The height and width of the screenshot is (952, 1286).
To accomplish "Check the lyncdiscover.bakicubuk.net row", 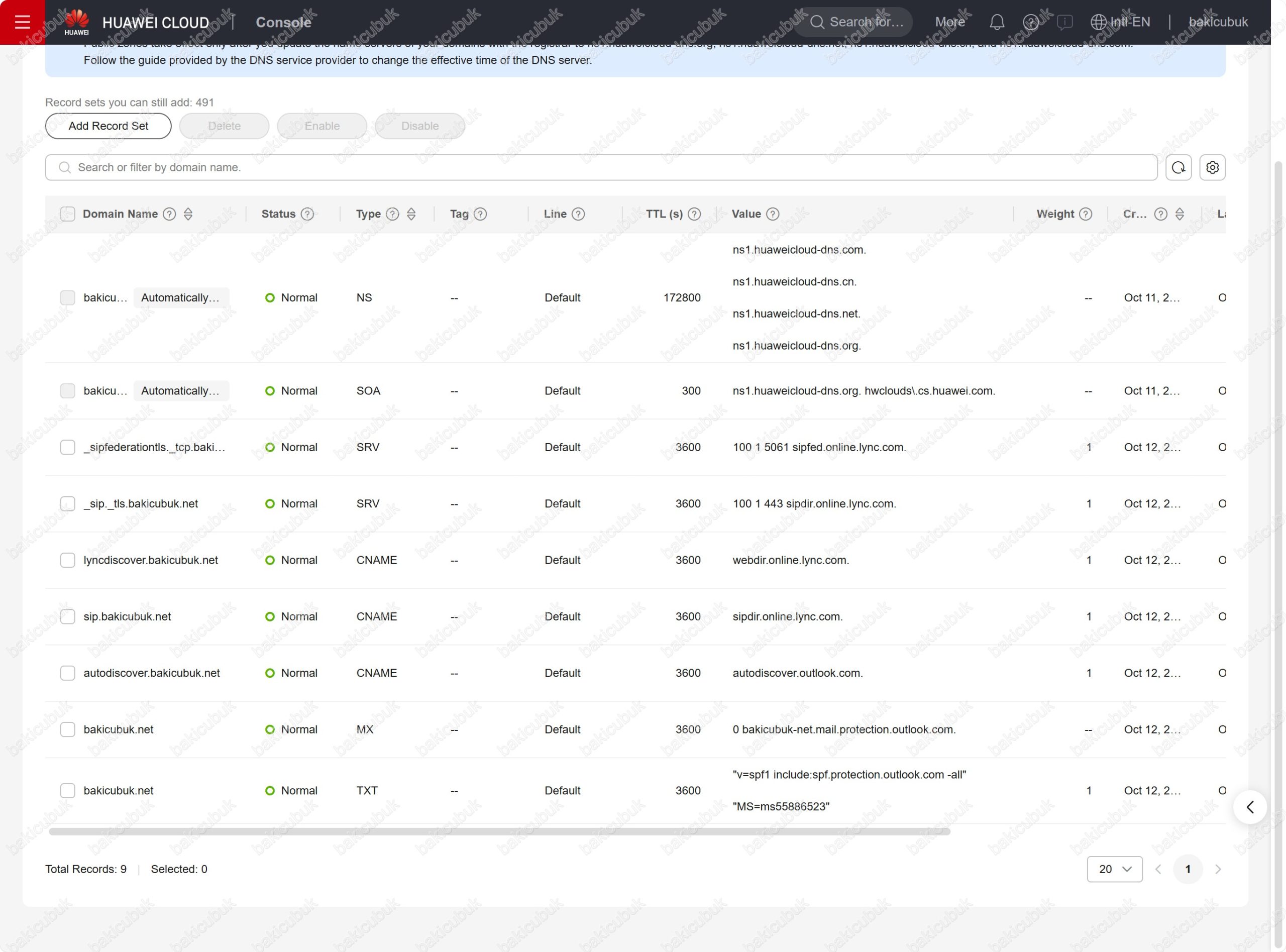I will pos(68,560).
